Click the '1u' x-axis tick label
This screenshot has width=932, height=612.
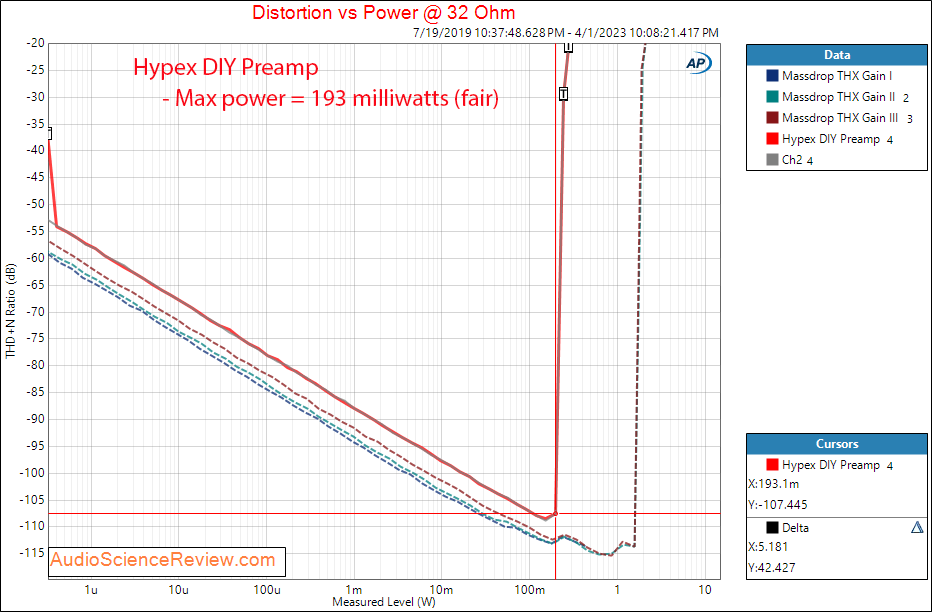(x=91, y=590)
